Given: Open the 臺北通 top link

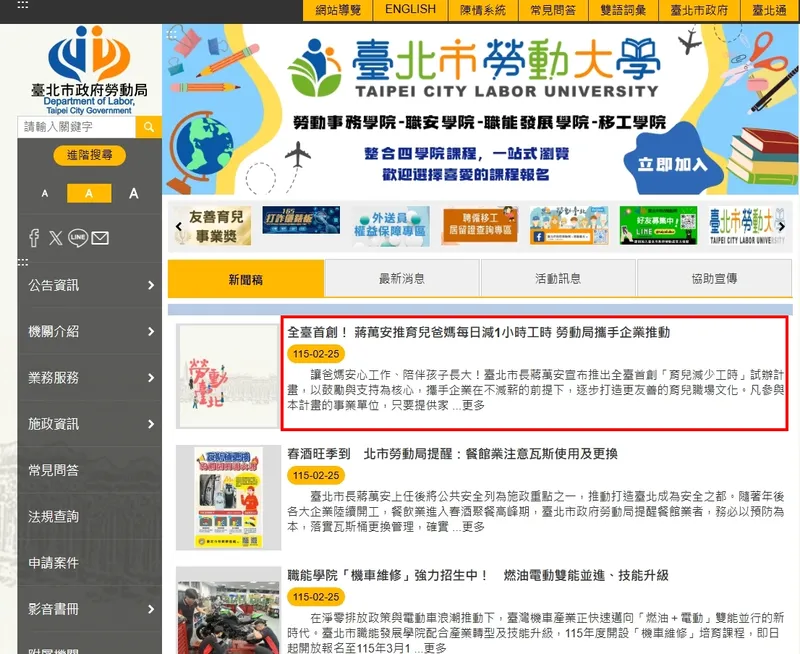Looking at the screenshot, I should 770,10.
